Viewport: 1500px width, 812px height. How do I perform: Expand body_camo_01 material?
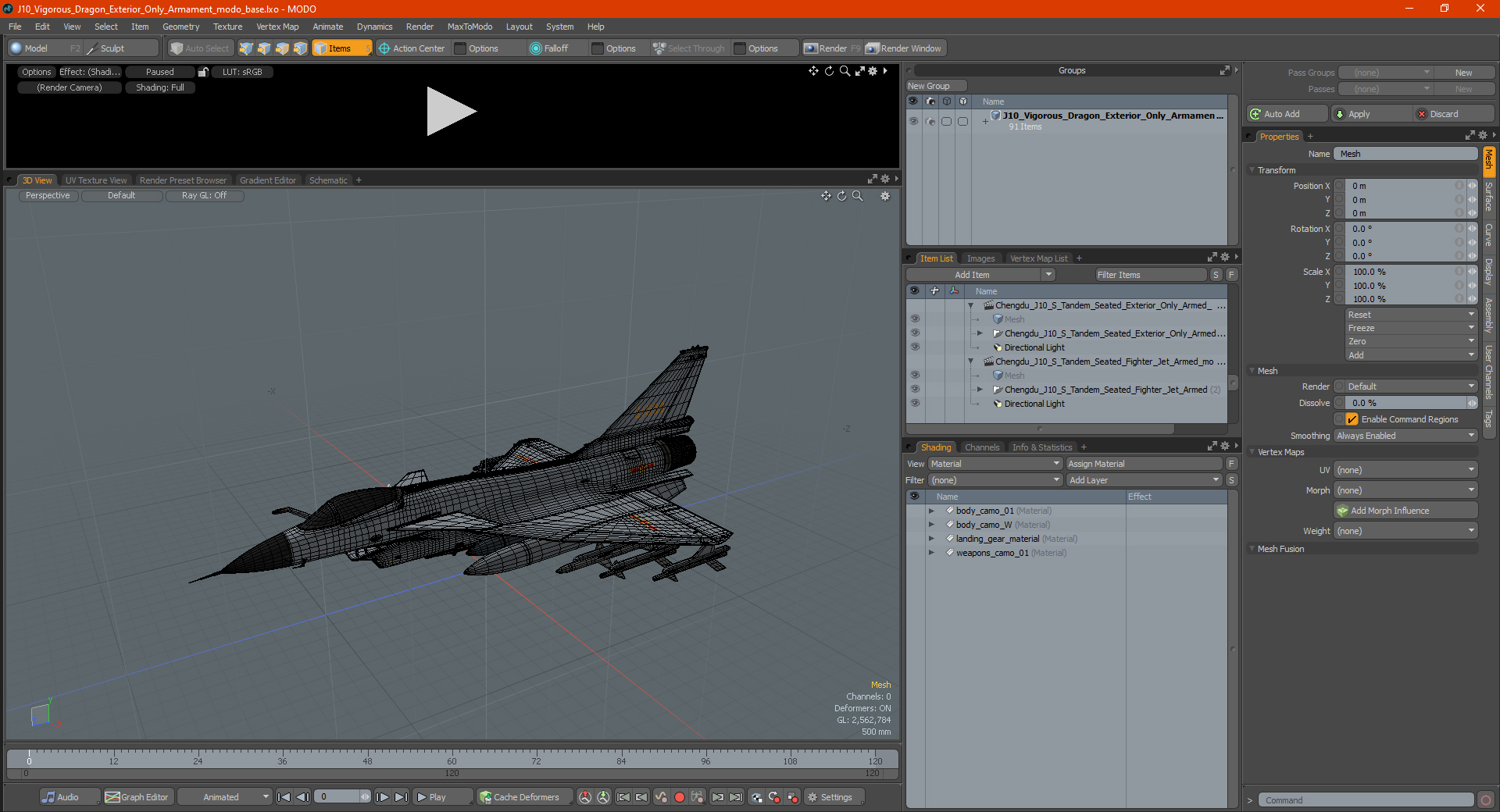coord(931,511)
